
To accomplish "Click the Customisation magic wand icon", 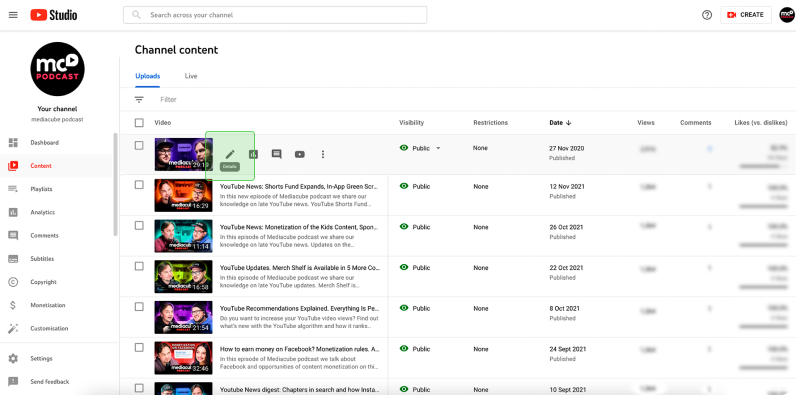I will [13, 328].
